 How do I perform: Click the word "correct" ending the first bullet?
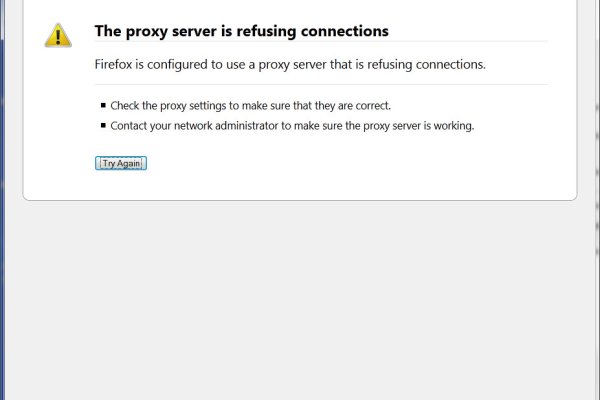(371, 106)
